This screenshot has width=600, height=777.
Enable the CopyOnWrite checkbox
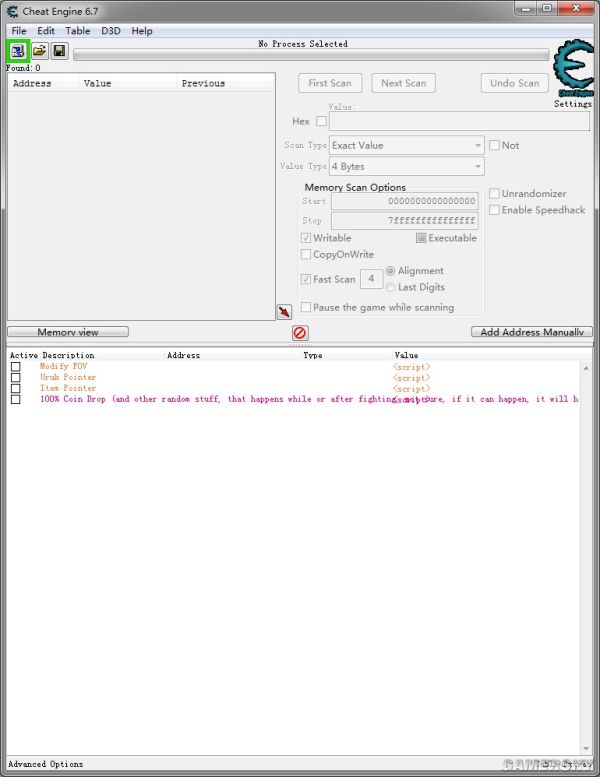(x=306, y=254)
